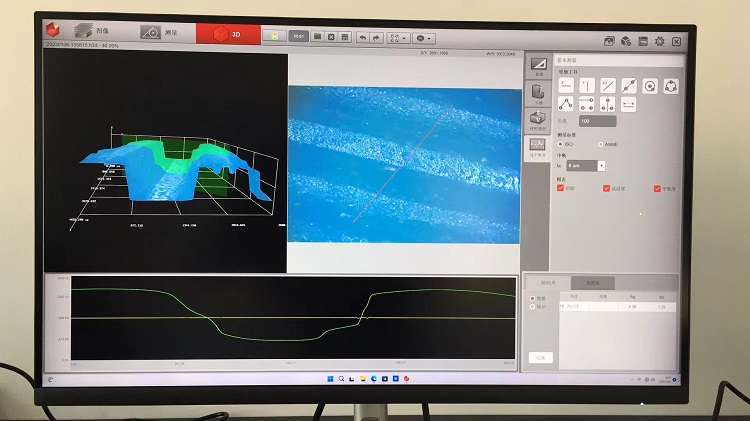Click the button below results table
750x421 pixels.
pyautogui.click(x=540, y=356)
